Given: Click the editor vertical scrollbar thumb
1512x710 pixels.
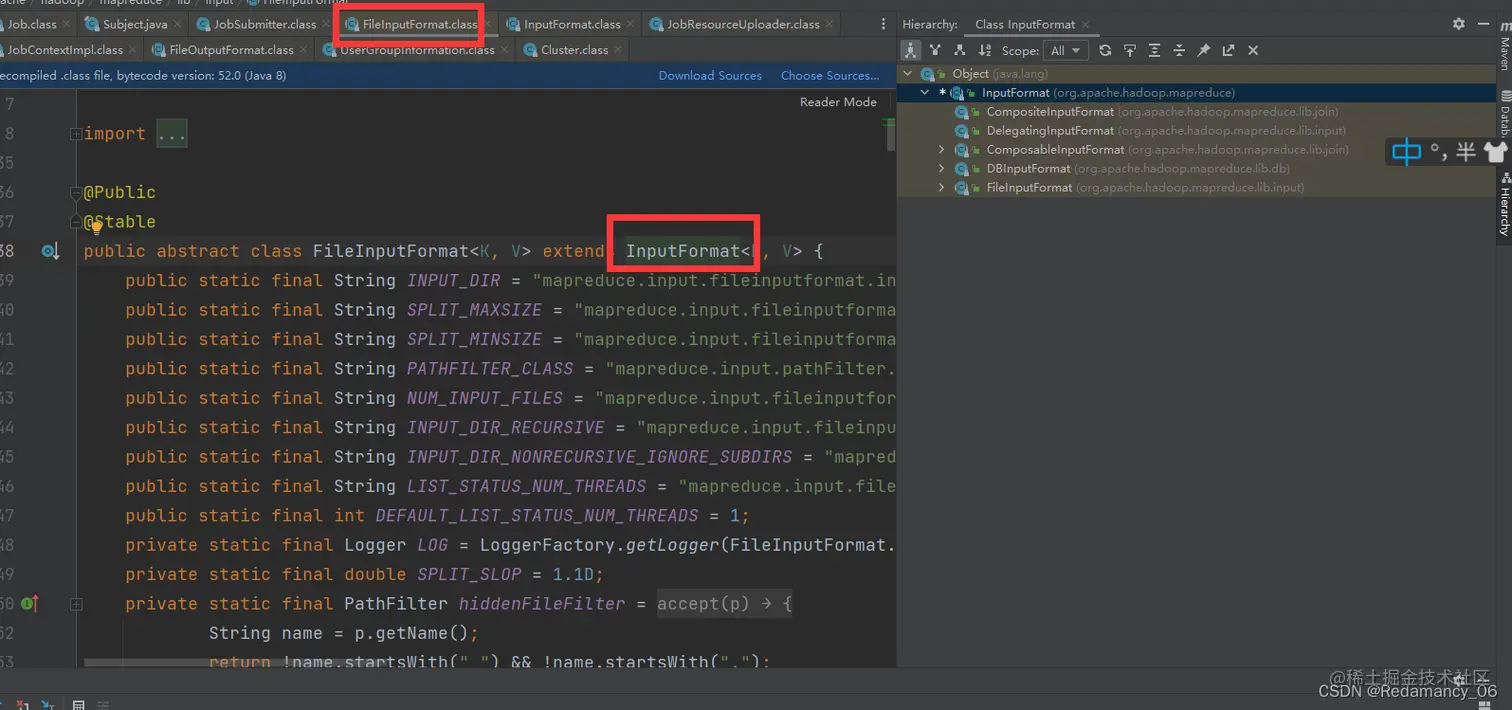Looking at the screenshot, I should pyautogui.click(x=891, y=134).
